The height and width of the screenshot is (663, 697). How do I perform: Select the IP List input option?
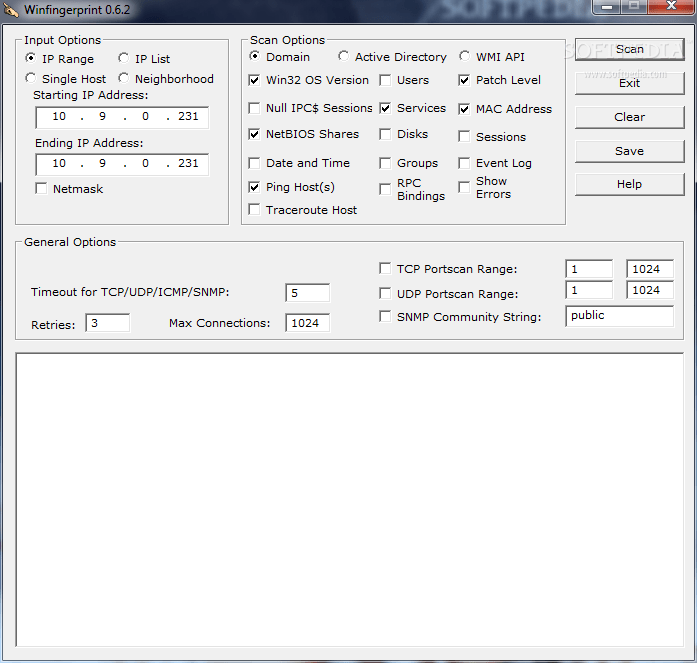click(x=124, y=58)
